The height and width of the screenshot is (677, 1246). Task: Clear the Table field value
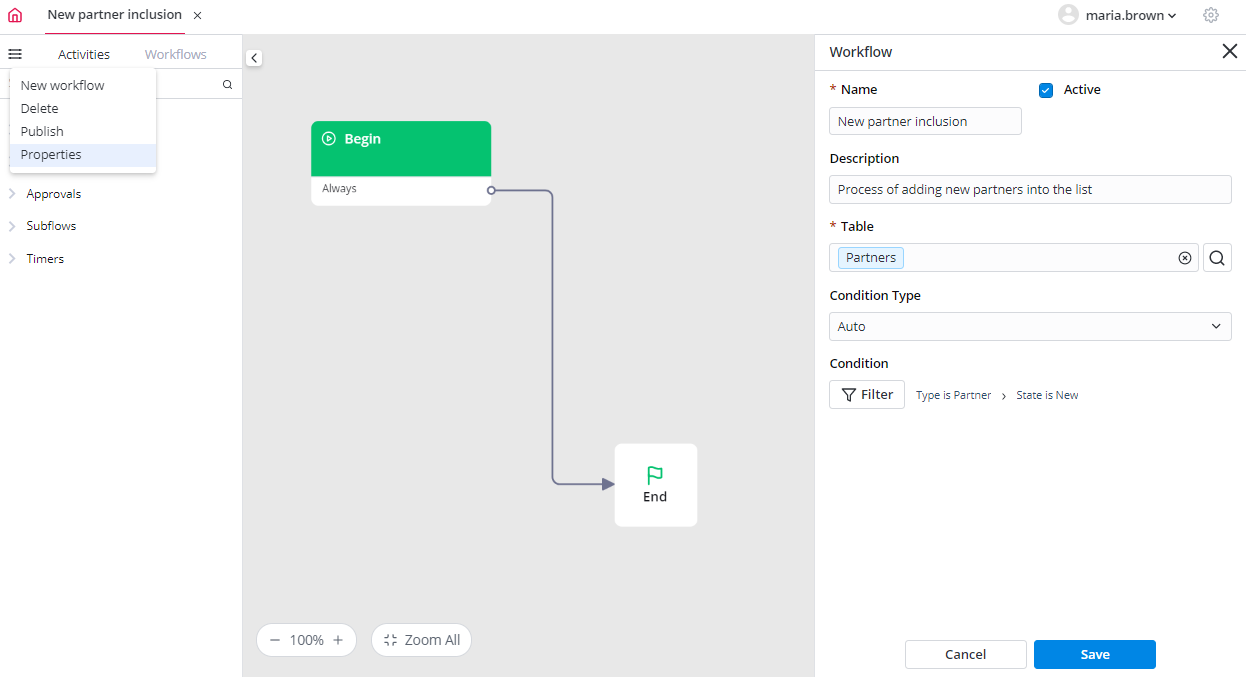(1185, 258)
